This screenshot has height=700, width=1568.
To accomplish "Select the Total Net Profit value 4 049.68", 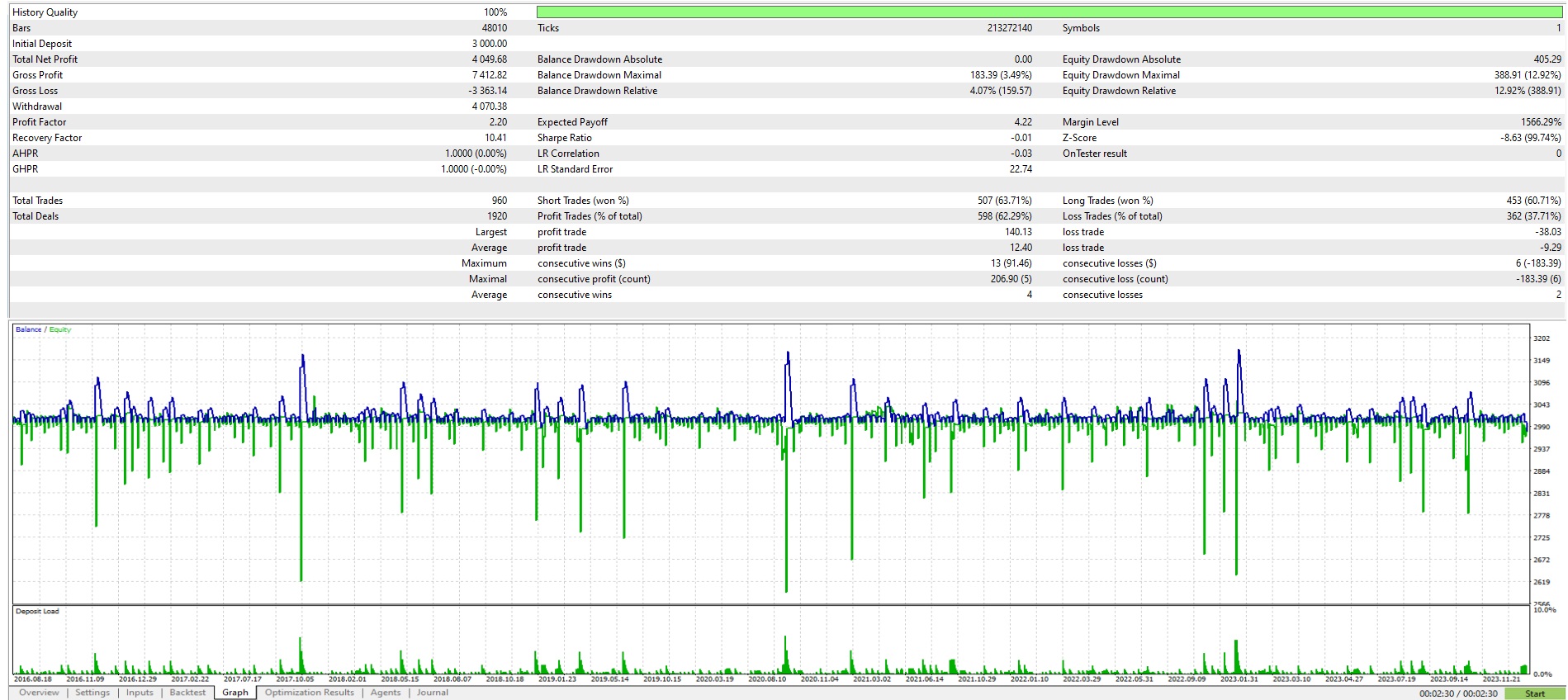I will [490, 59].
